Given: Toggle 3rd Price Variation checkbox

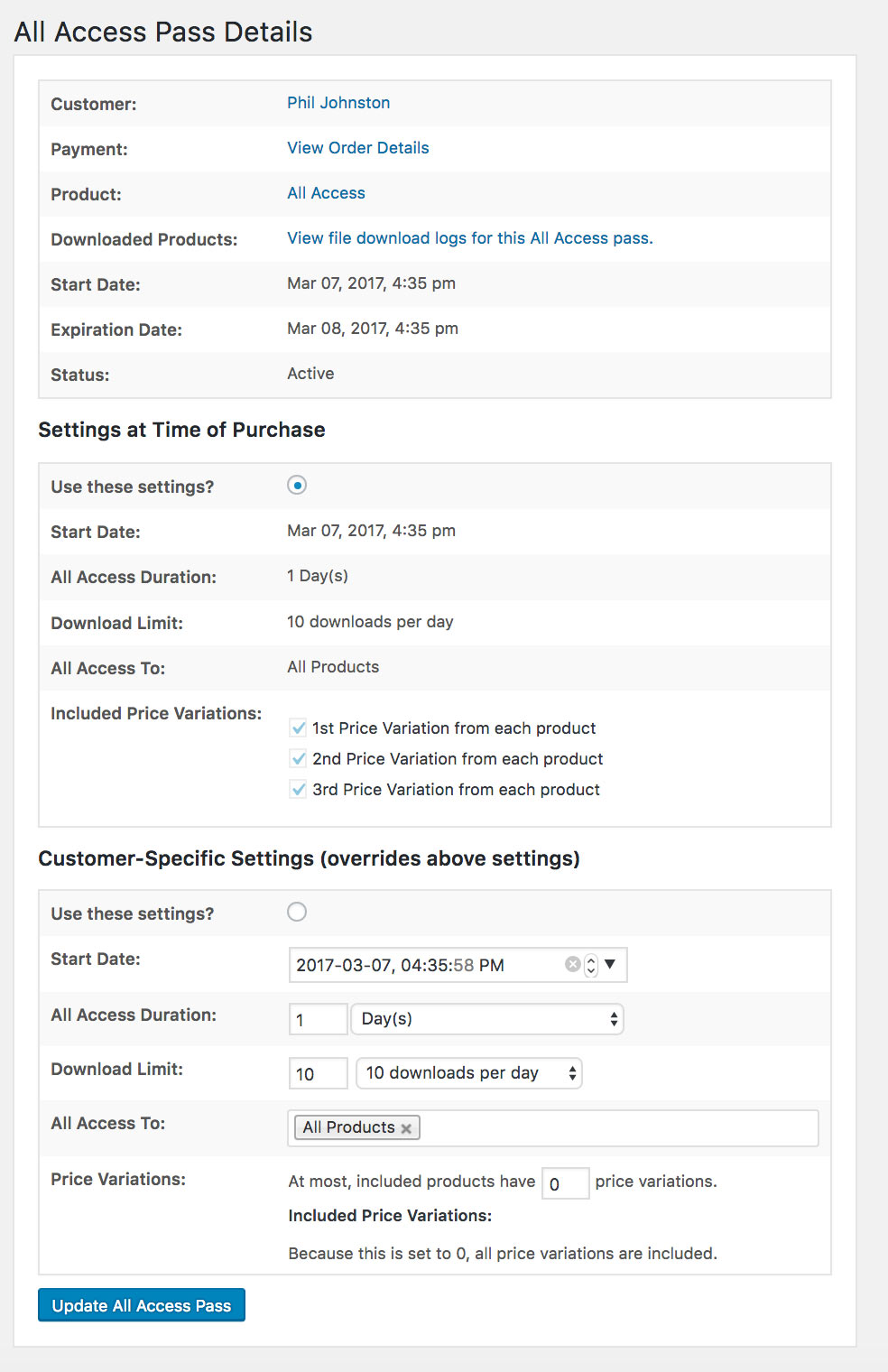Looking at the screenshot, I should pyautogui.click(x=298, y=789).
